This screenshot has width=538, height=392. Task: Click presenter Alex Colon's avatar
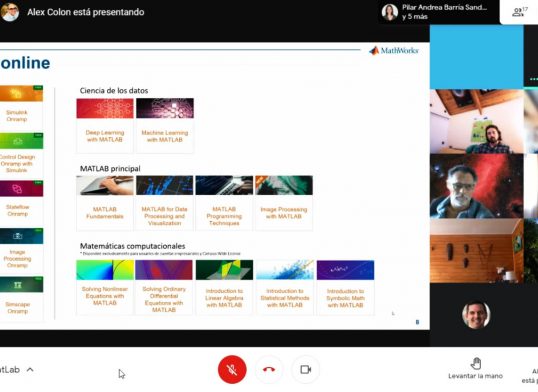click(10, 12)
